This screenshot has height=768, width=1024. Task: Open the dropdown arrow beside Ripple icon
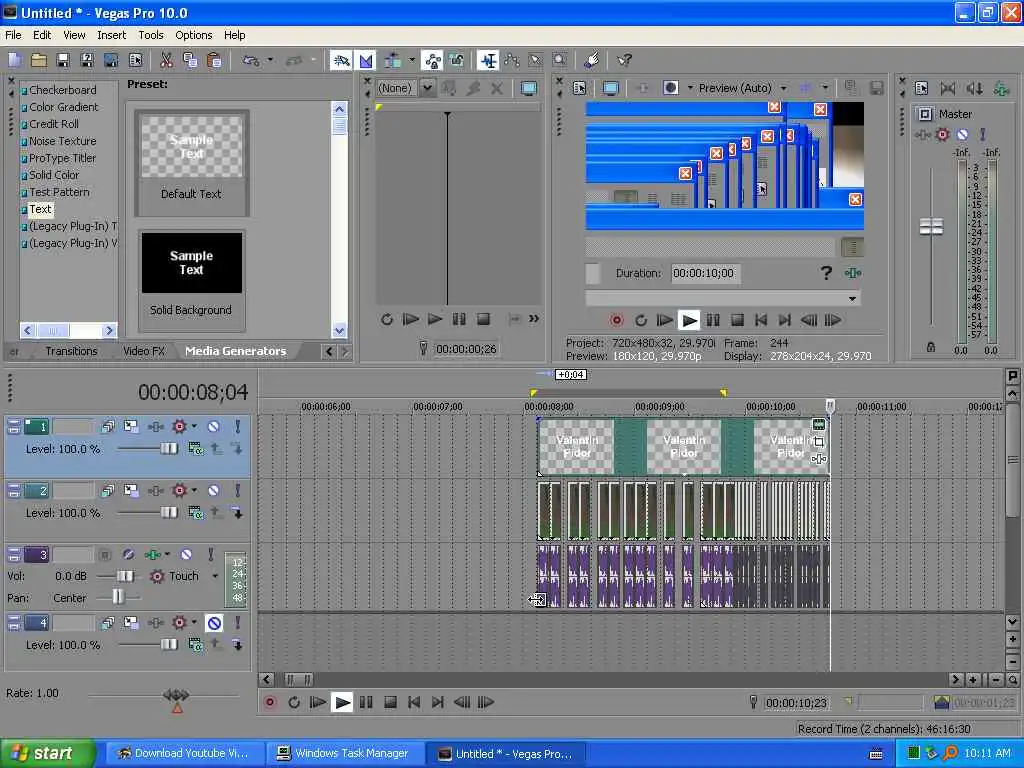click(x=412, y=61)
